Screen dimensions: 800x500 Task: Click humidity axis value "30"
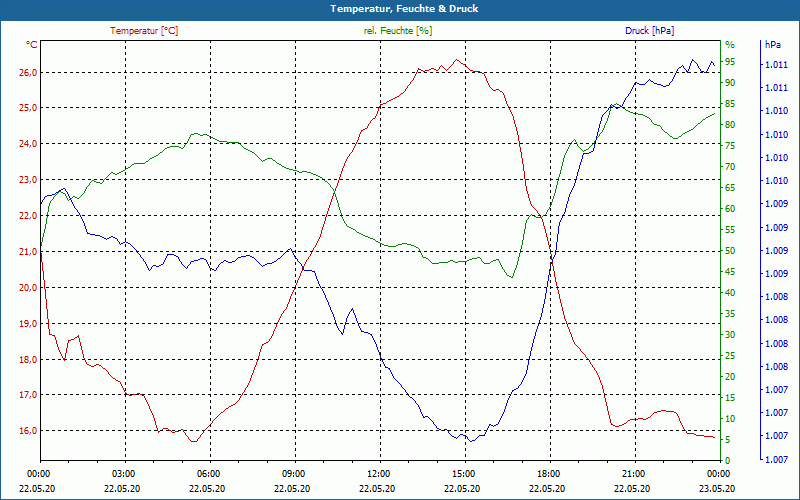[x=730, y=335]
